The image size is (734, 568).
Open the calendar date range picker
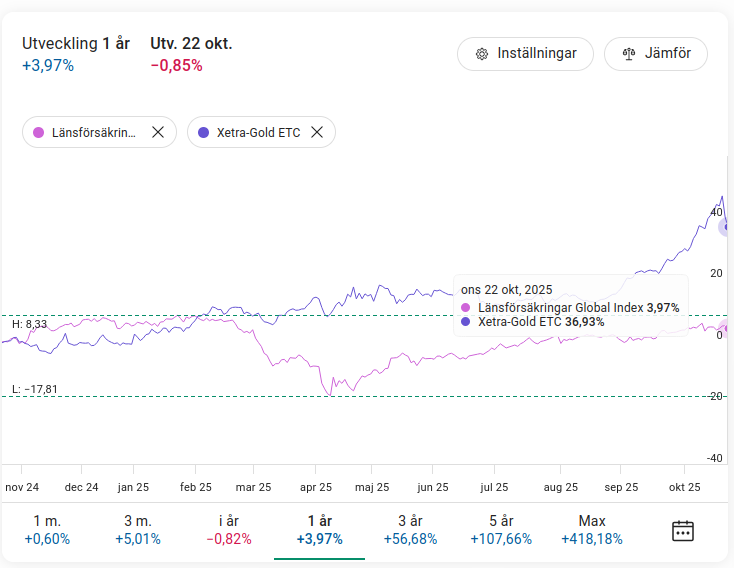click(683, 530)
